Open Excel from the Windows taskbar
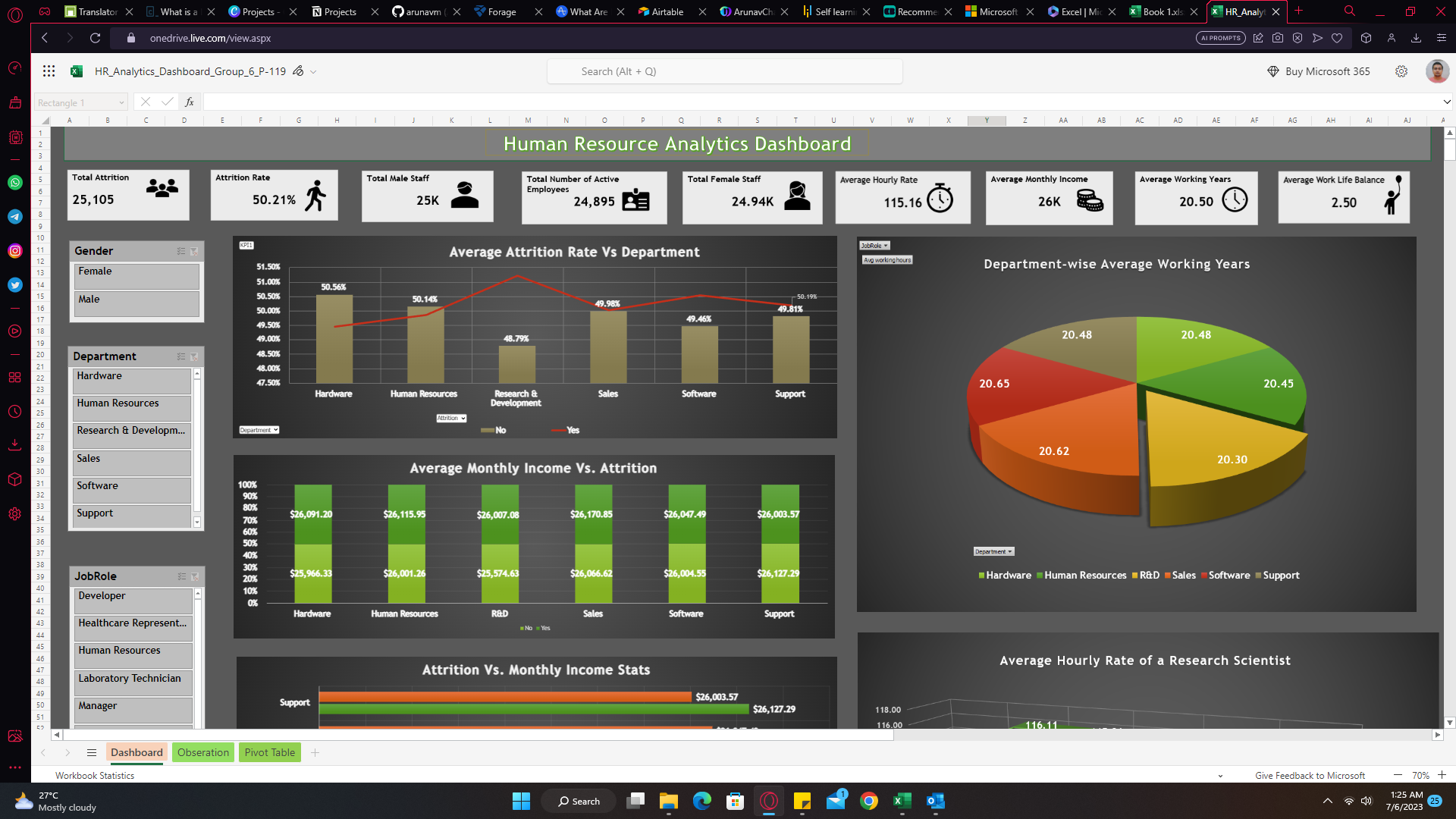 pos(902,801)
